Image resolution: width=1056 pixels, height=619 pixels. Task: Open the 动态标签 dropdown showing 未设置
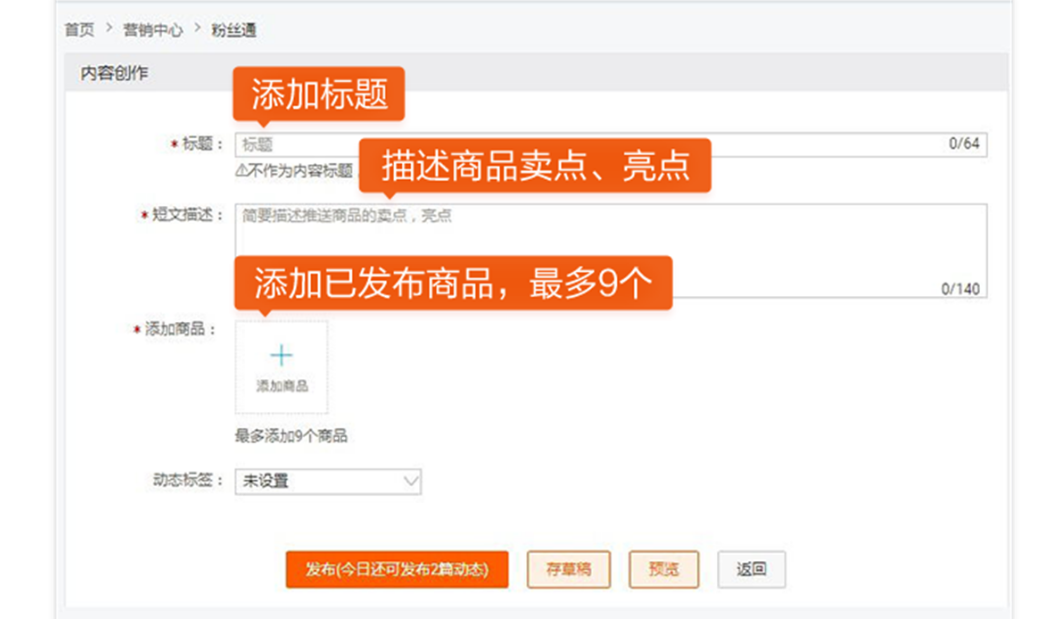click(x=327, y=482)
